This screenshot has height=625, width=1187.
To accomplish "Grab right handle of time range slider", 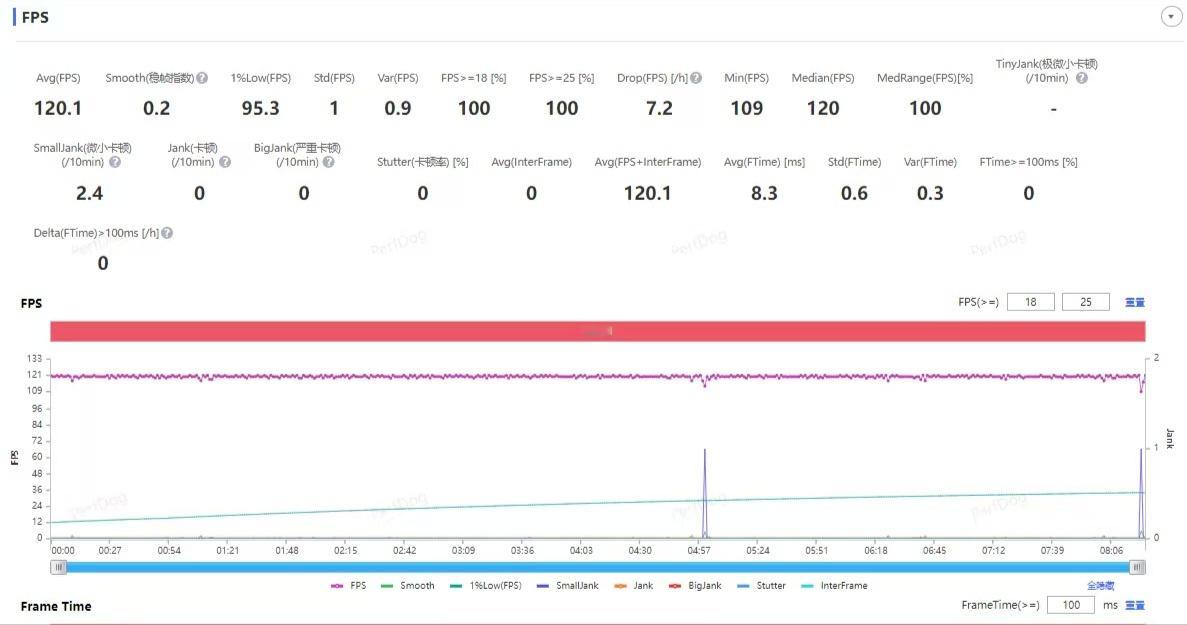I will pyautogui.click(x=1137, y=567).
